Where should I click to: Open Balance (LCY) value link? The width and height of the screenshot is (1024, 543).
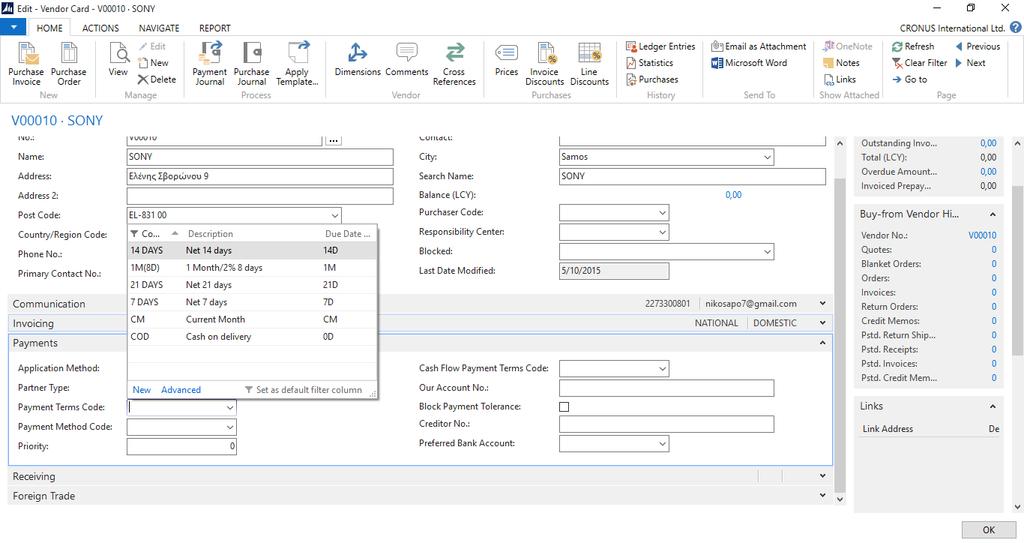733,195
